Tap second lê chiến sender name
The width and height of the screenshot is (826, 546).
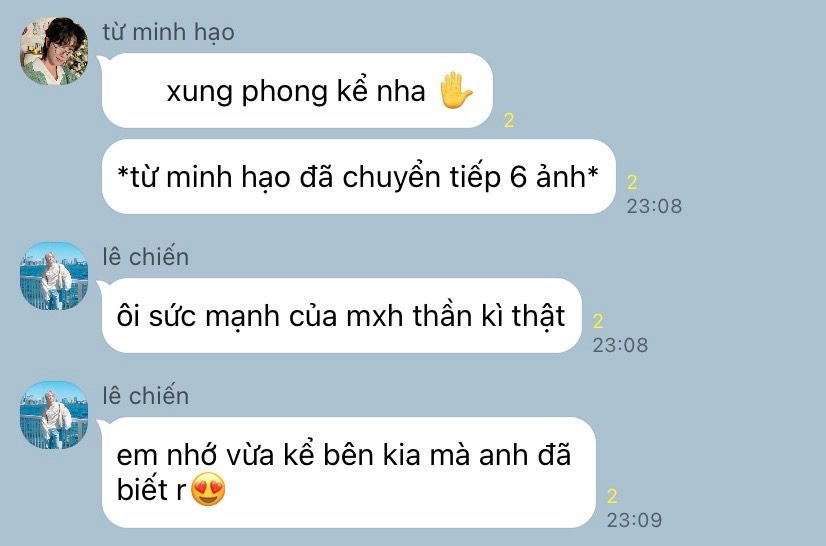146,396
